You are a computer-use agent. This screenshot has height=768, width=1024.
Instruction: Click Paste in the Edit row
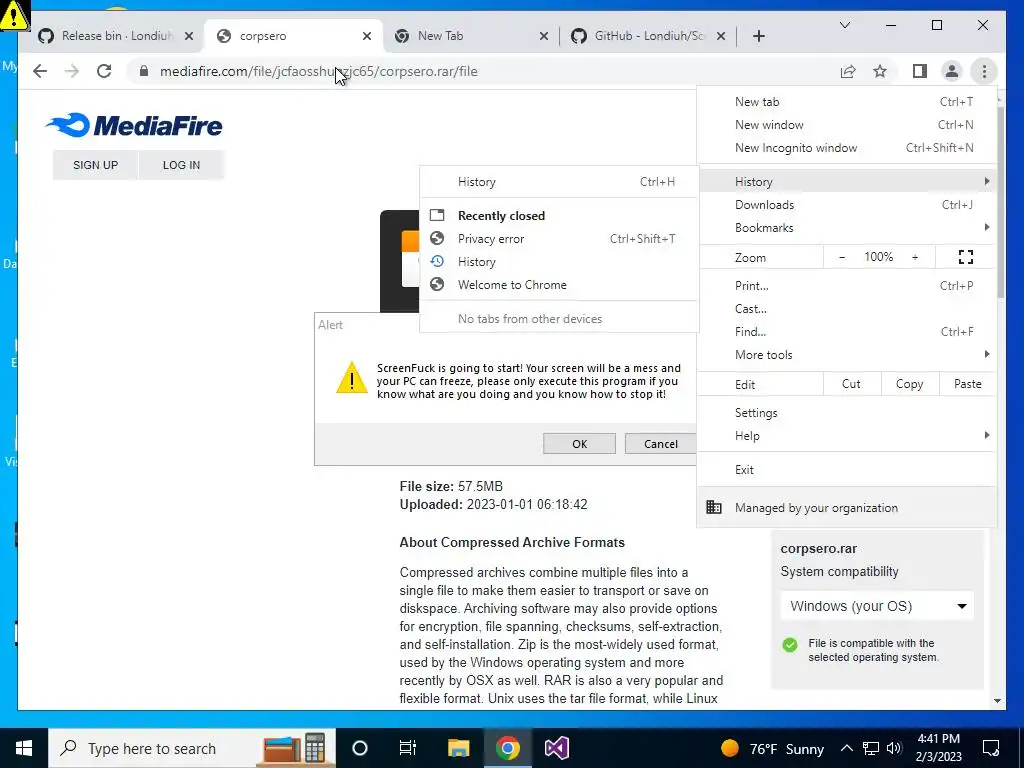coord(968,384)
